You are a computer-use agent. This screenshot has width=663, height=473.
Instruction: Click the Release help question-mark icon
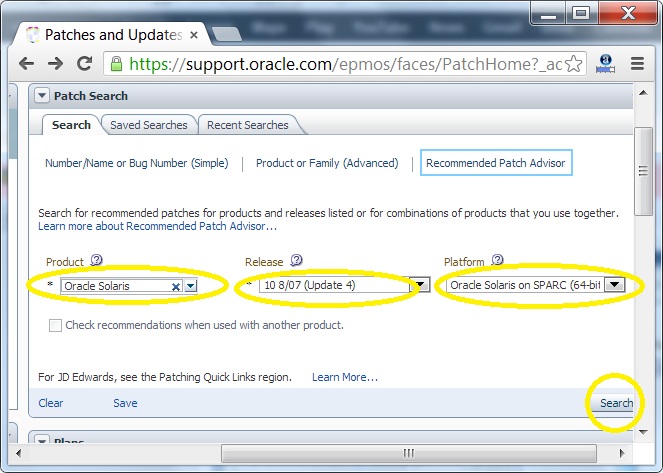click(296, 260)
